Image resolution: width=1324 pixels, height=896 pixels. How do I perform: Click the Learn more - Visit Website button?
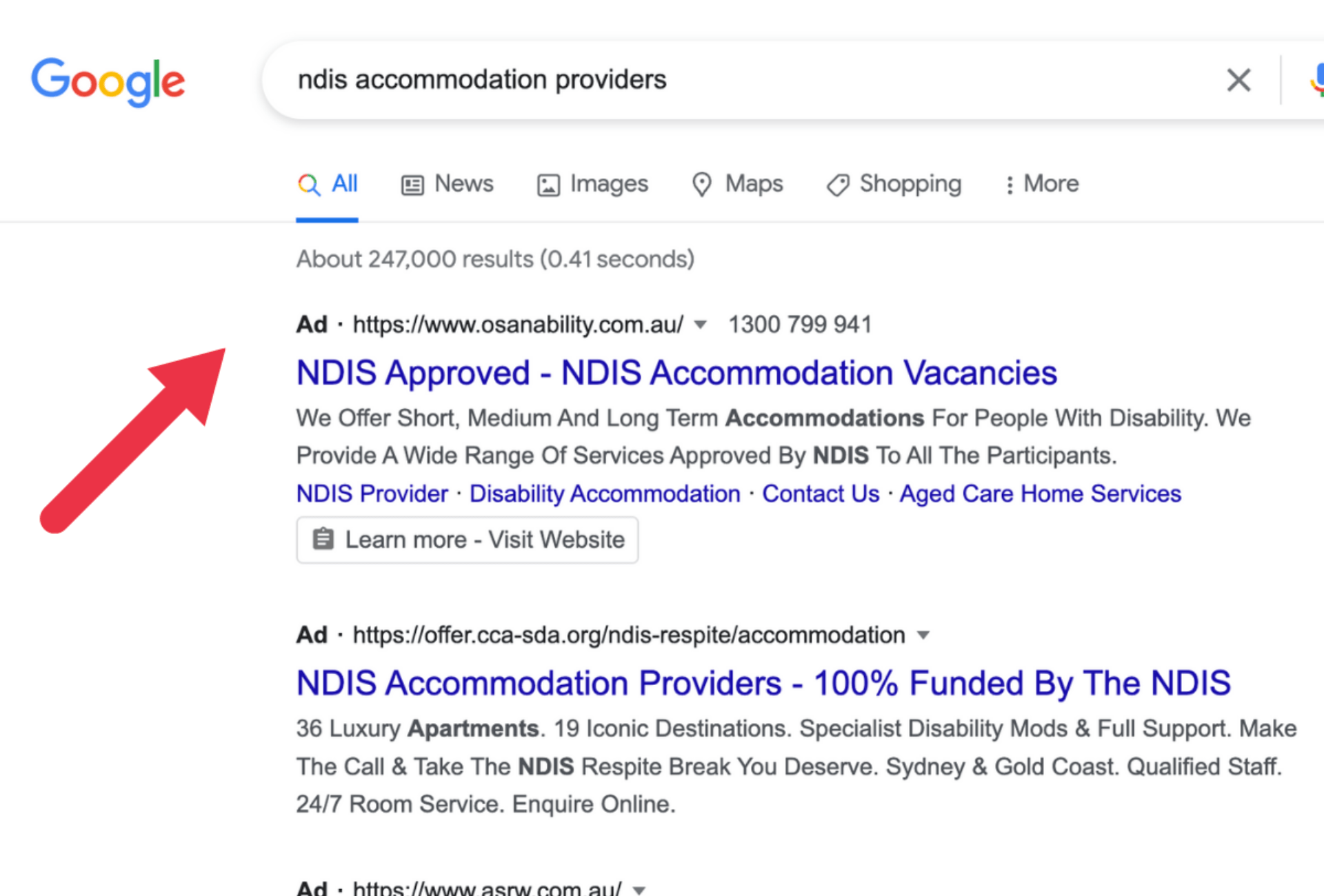click(468, 540)
